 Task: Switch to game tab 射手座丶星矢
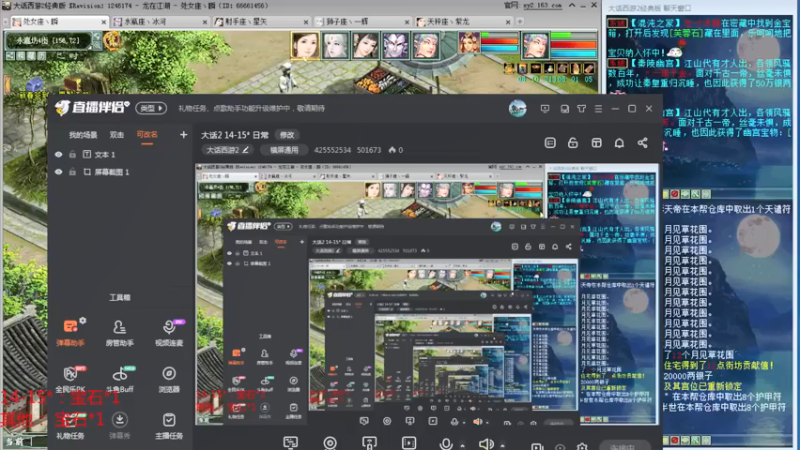point(261,21)
